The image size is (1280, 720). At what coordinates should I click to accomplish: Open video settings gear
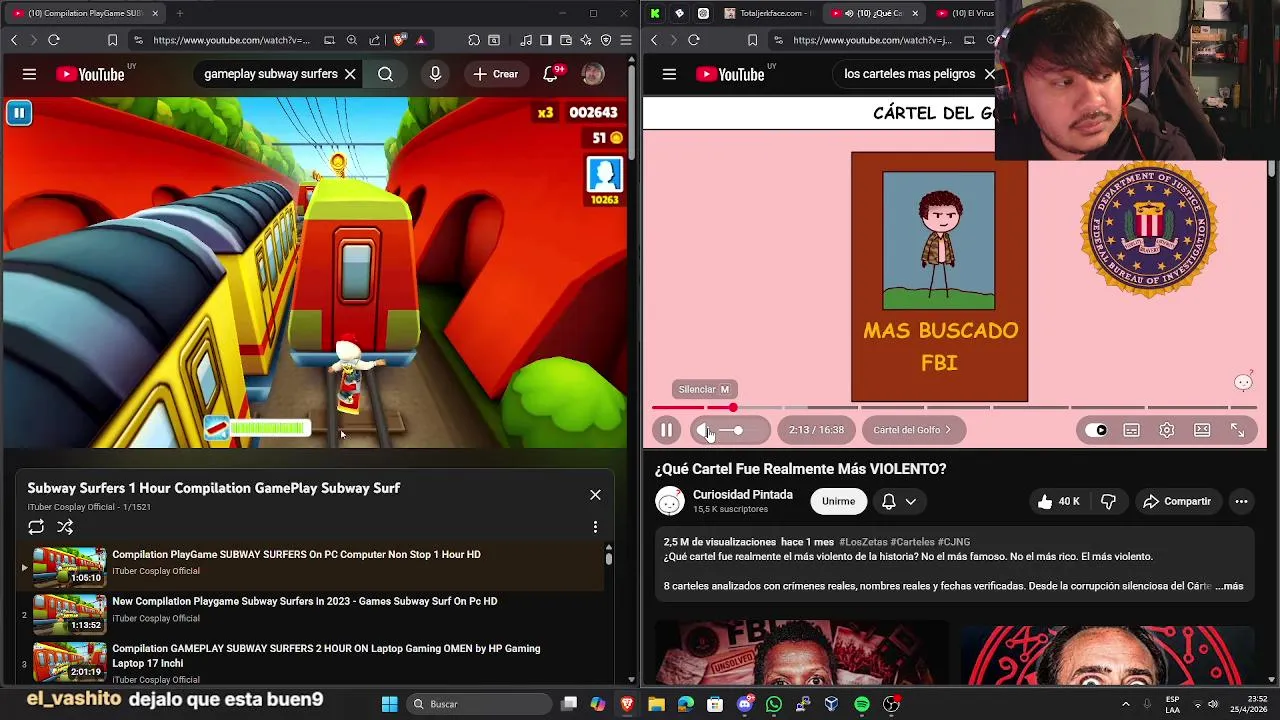pyautogui.click(x=1166, y=430)
